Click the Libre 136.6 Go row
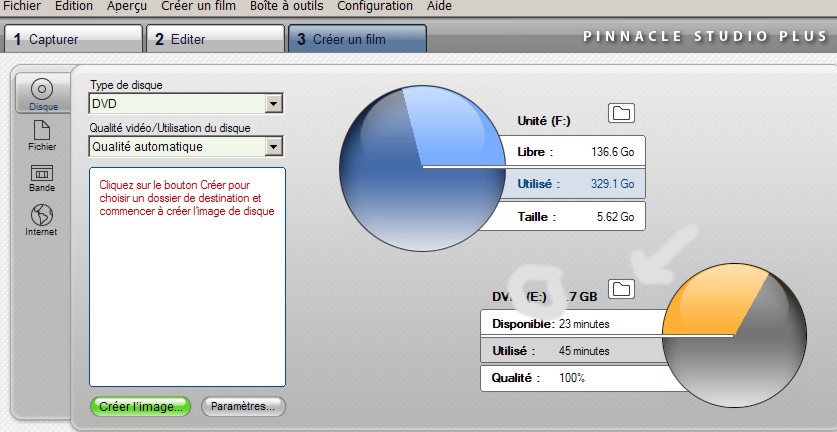 point(575,152)
